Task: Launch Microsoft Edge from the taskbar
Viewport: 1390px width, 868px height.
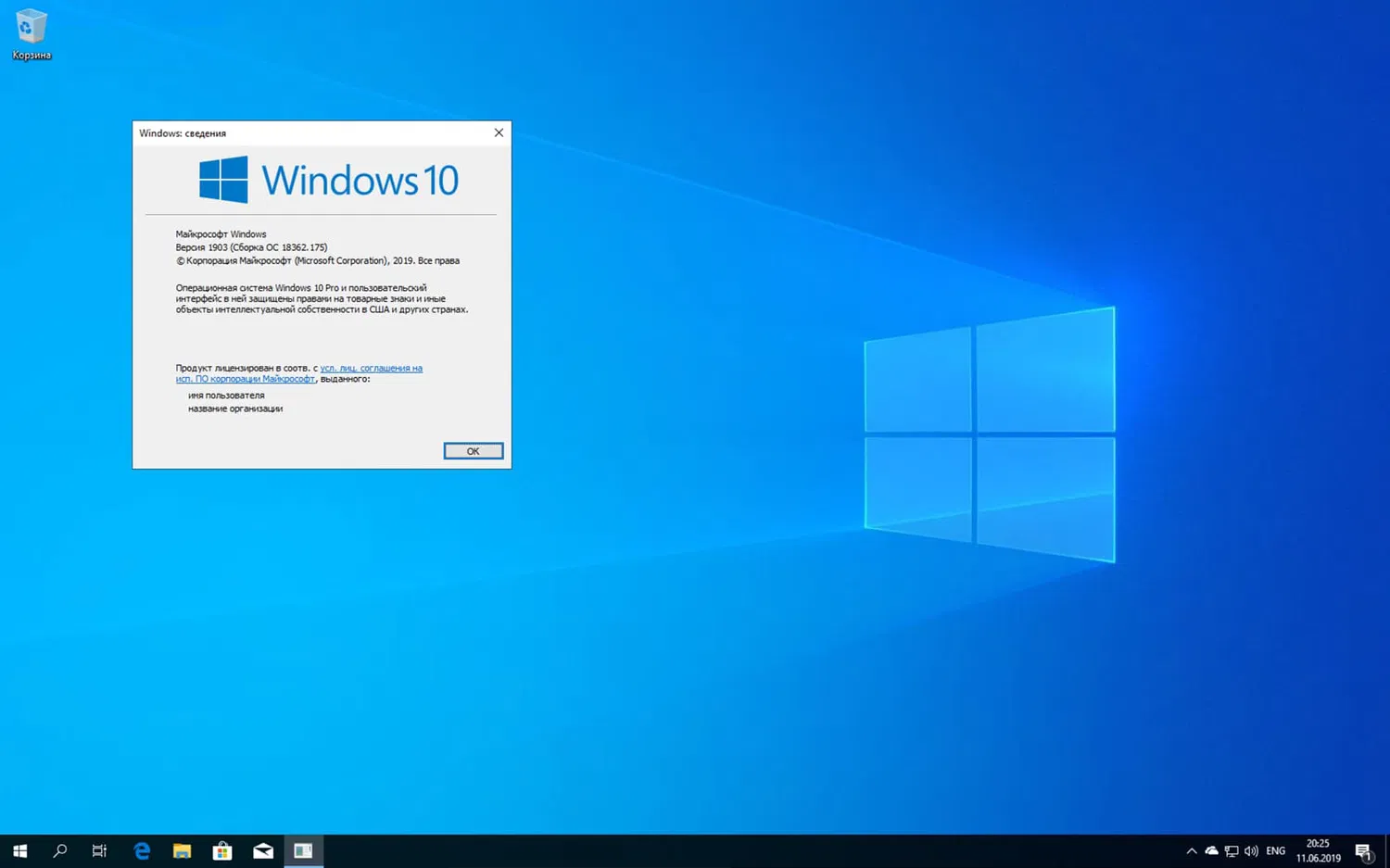Action: (x=141, y=849)
